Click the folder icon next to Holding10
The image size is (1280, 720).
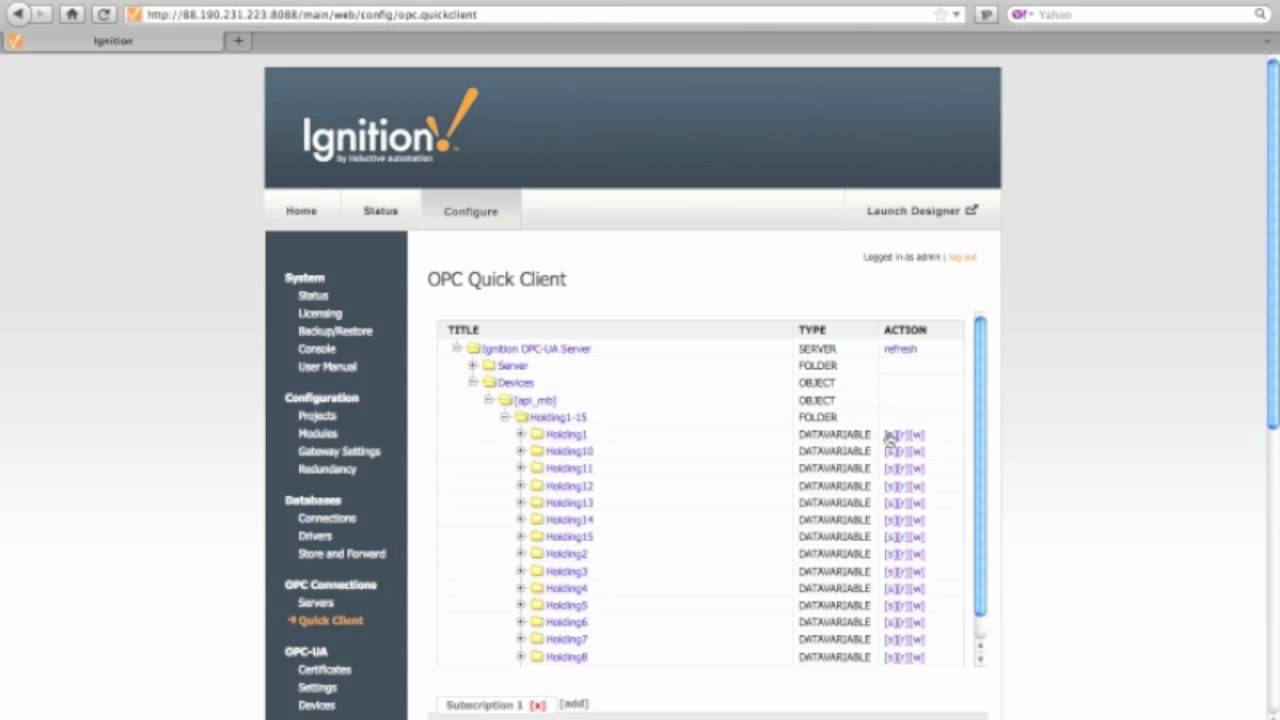pyautogui.click(x=537, y=451)
